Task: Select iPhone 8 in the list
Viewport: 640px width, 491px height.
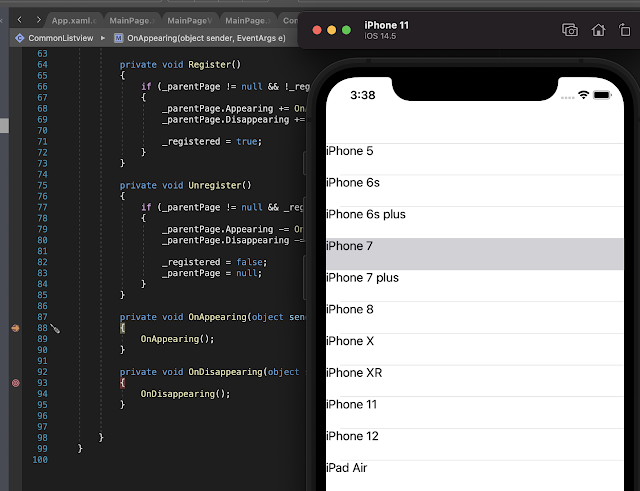Action: [x=475, y=317]
